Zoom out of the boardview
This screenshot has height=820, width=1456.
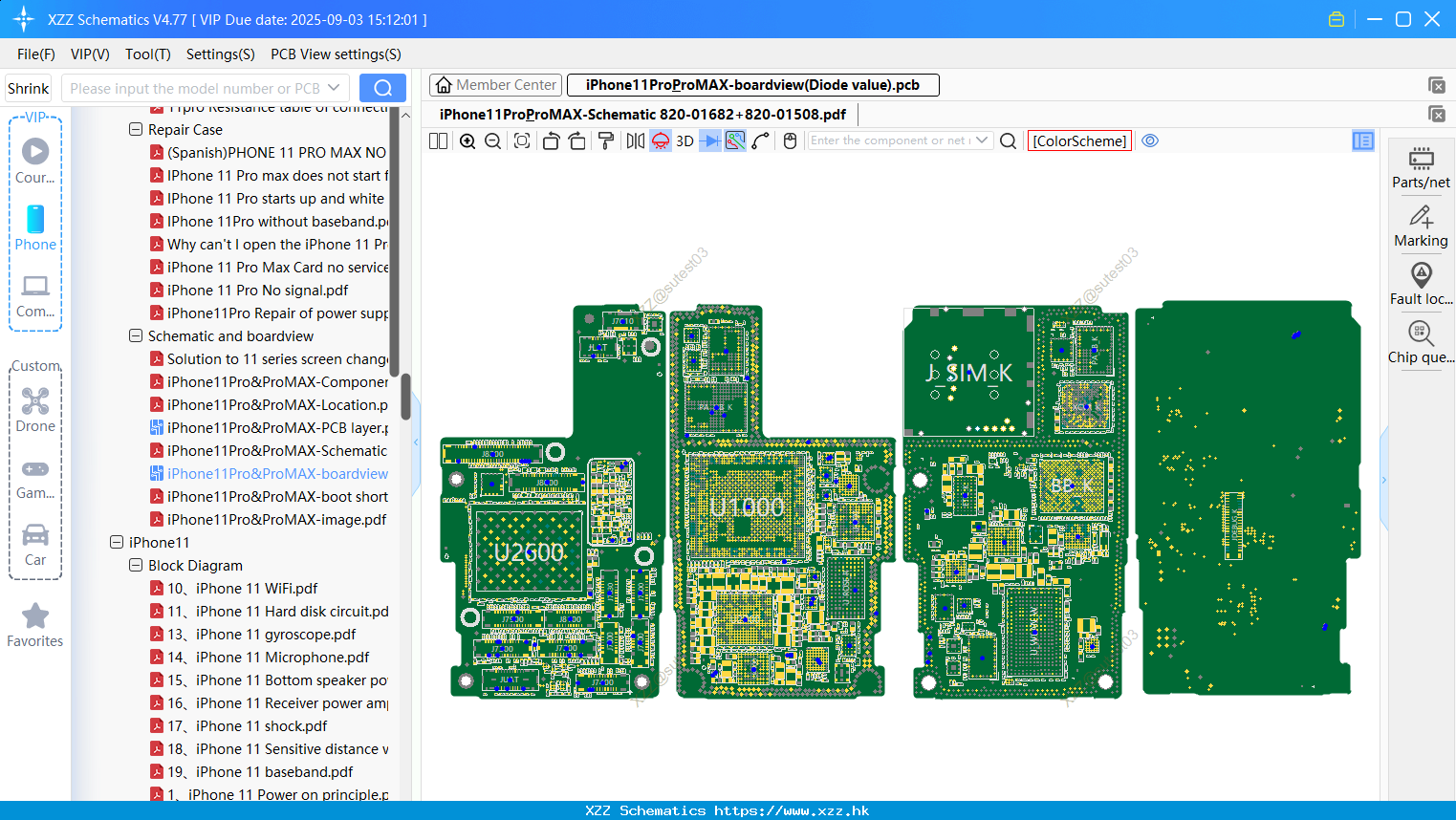[x=493, y=140]
